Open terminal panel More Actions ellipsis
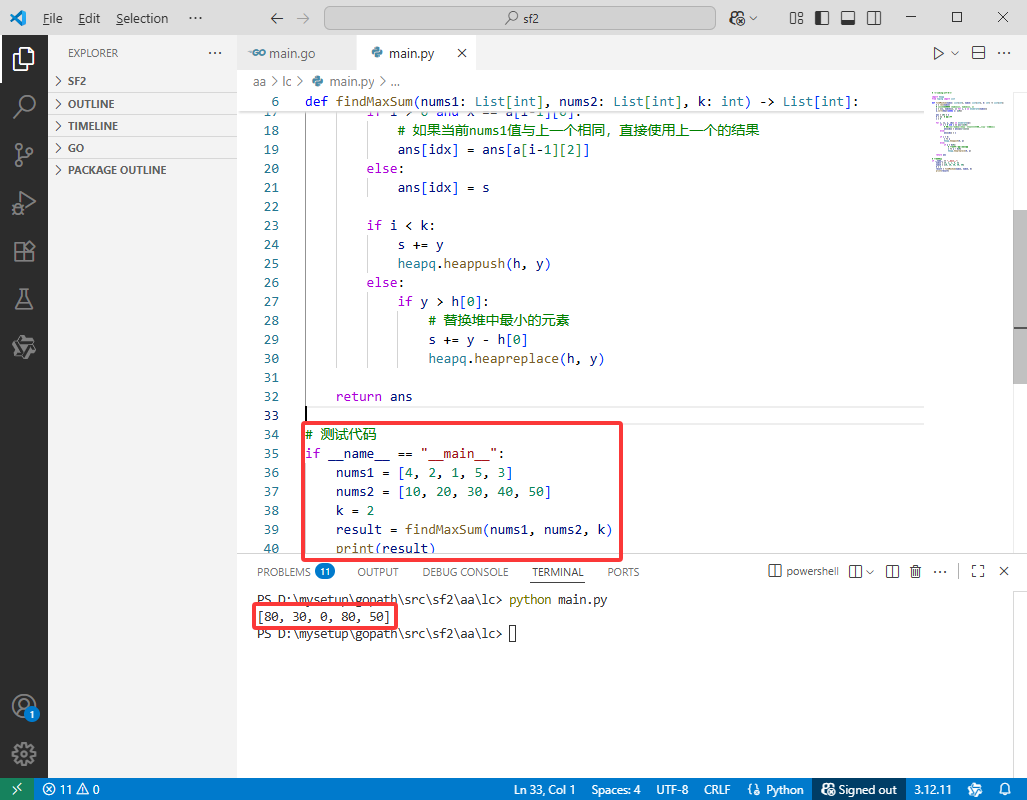The height and width of the screenshot is (800, 1027). [x=940, y=572]
